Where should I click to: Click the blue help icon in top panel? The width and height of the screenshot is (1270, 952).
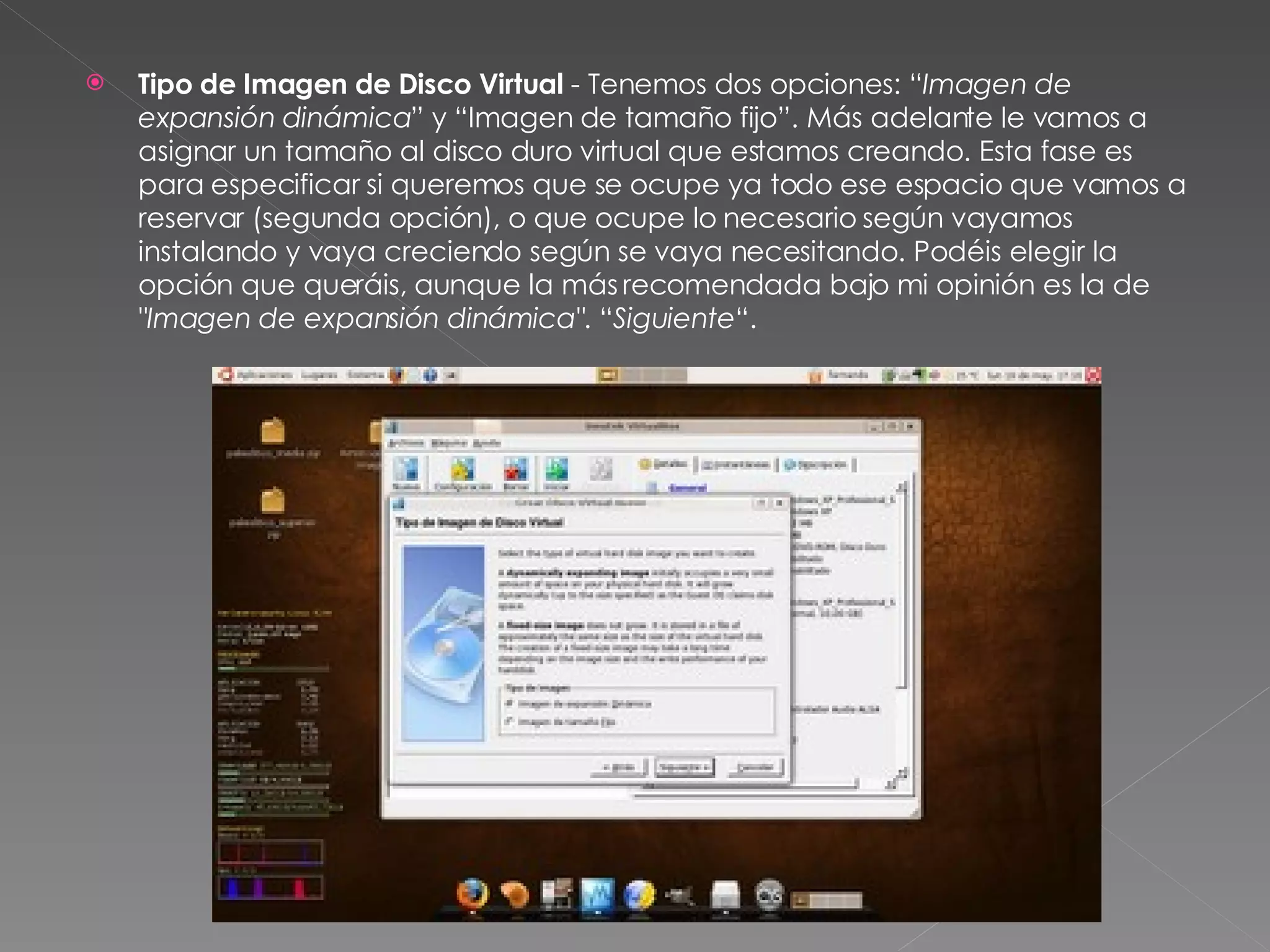(430, 375)
